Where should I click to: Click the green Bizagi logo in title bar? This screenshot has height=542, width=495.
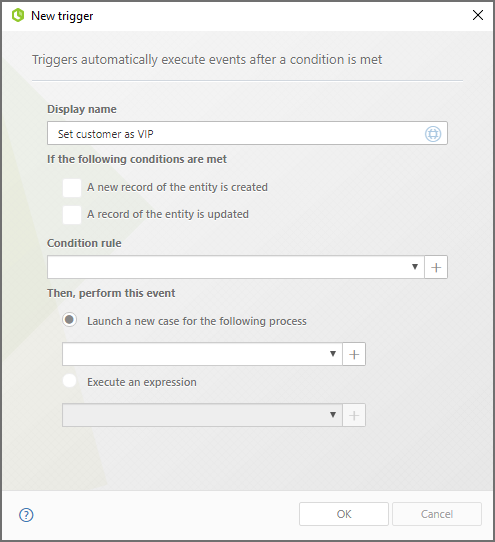(18, 16)
